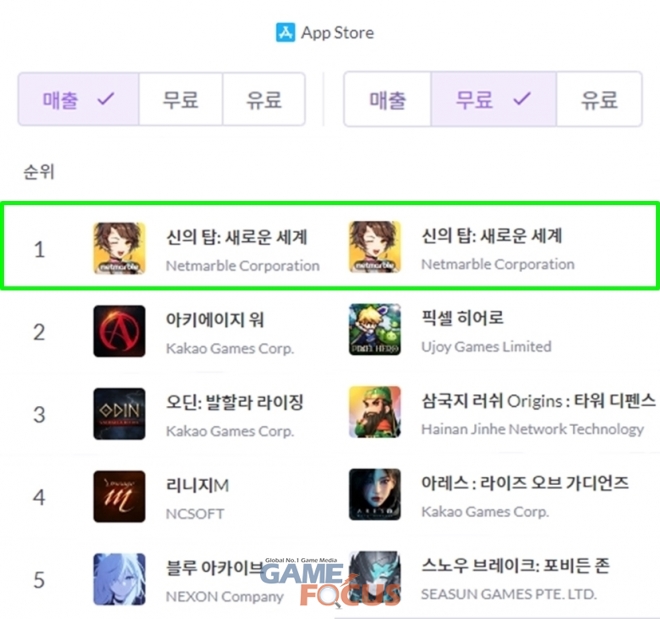This screenshot has width=660, height=619.
Task: Click the 리니지M app icon
Action: [120, 496]
